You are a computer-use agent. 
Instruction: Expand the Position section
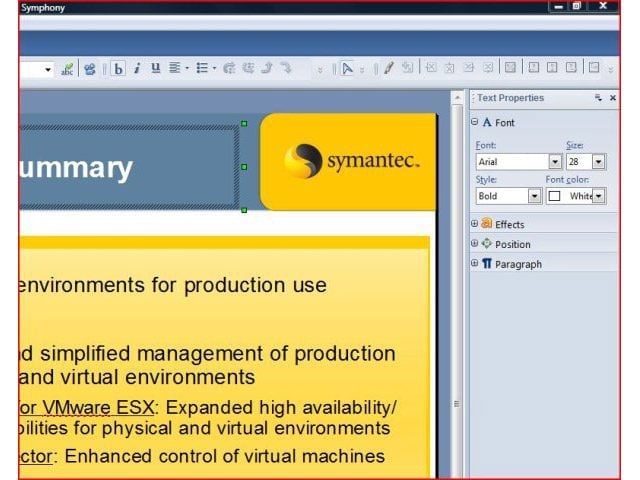click(x=474, y=243)
